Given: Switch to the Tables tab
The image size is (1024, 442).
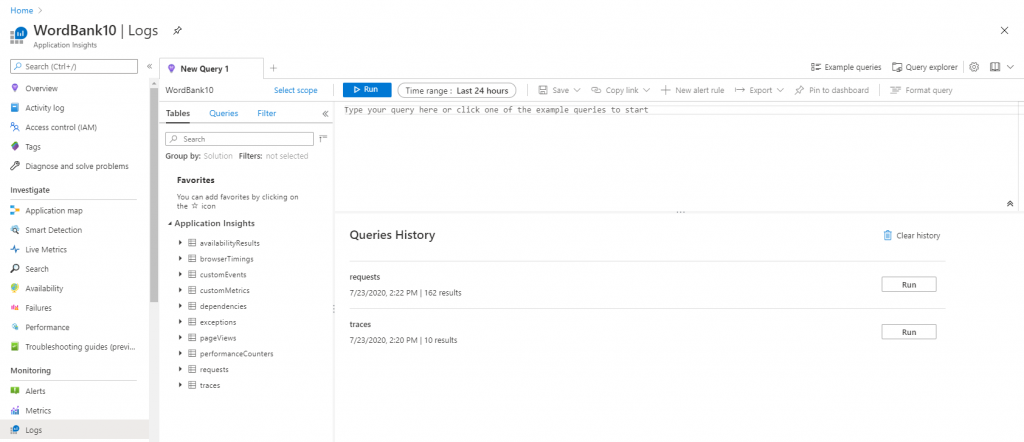Looking at the screenshot, I should pyautogui.click(x=178, y=114).
